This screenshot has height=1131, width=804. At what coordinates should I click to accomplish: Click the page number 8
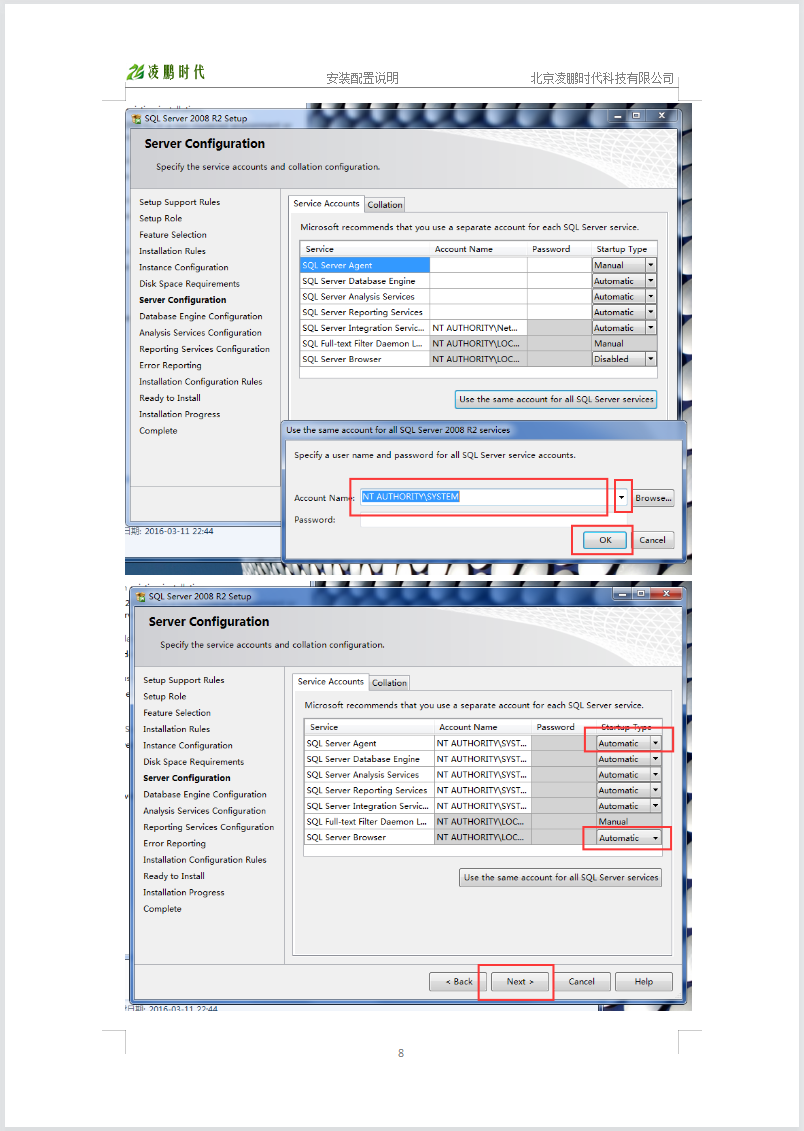tap(401, 1053)
